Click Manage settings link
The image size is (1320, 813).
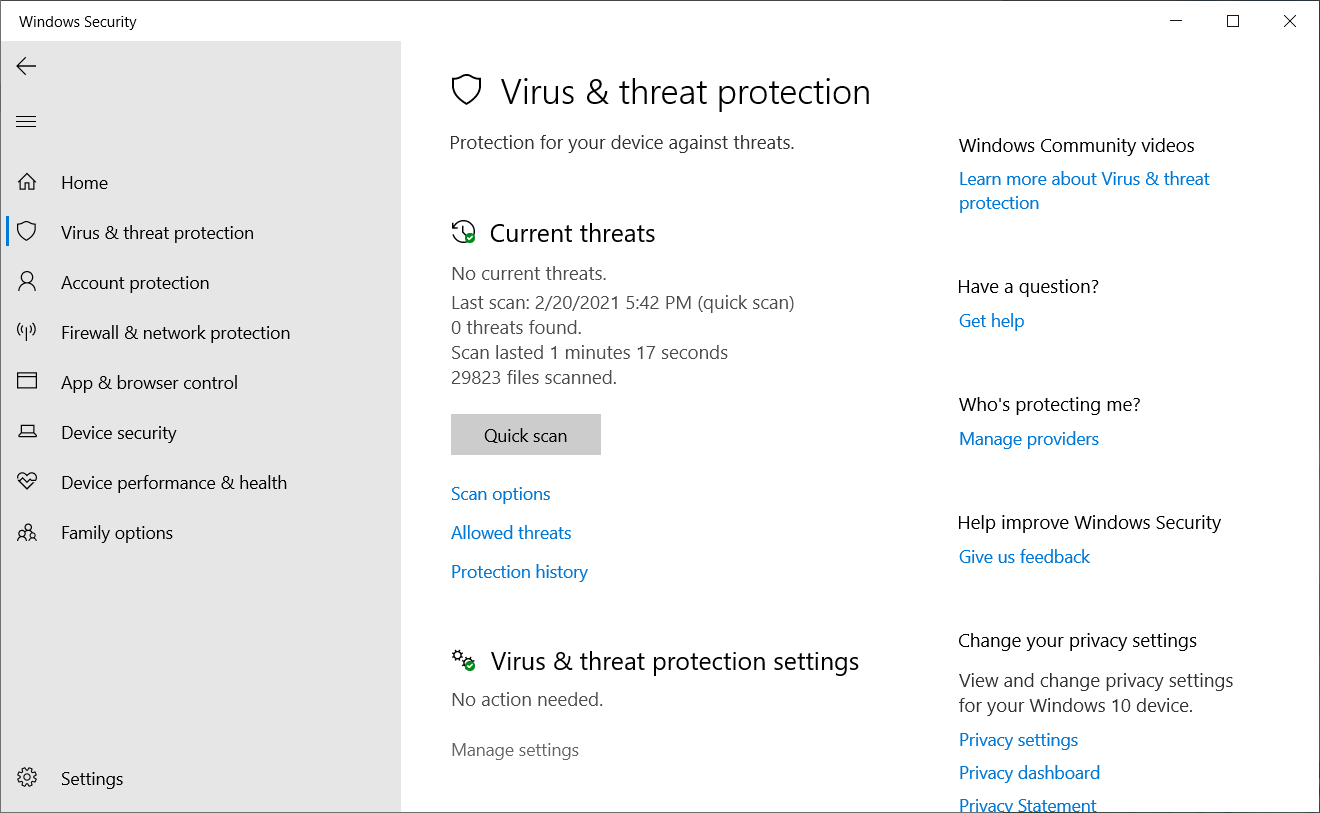(515, 750)
